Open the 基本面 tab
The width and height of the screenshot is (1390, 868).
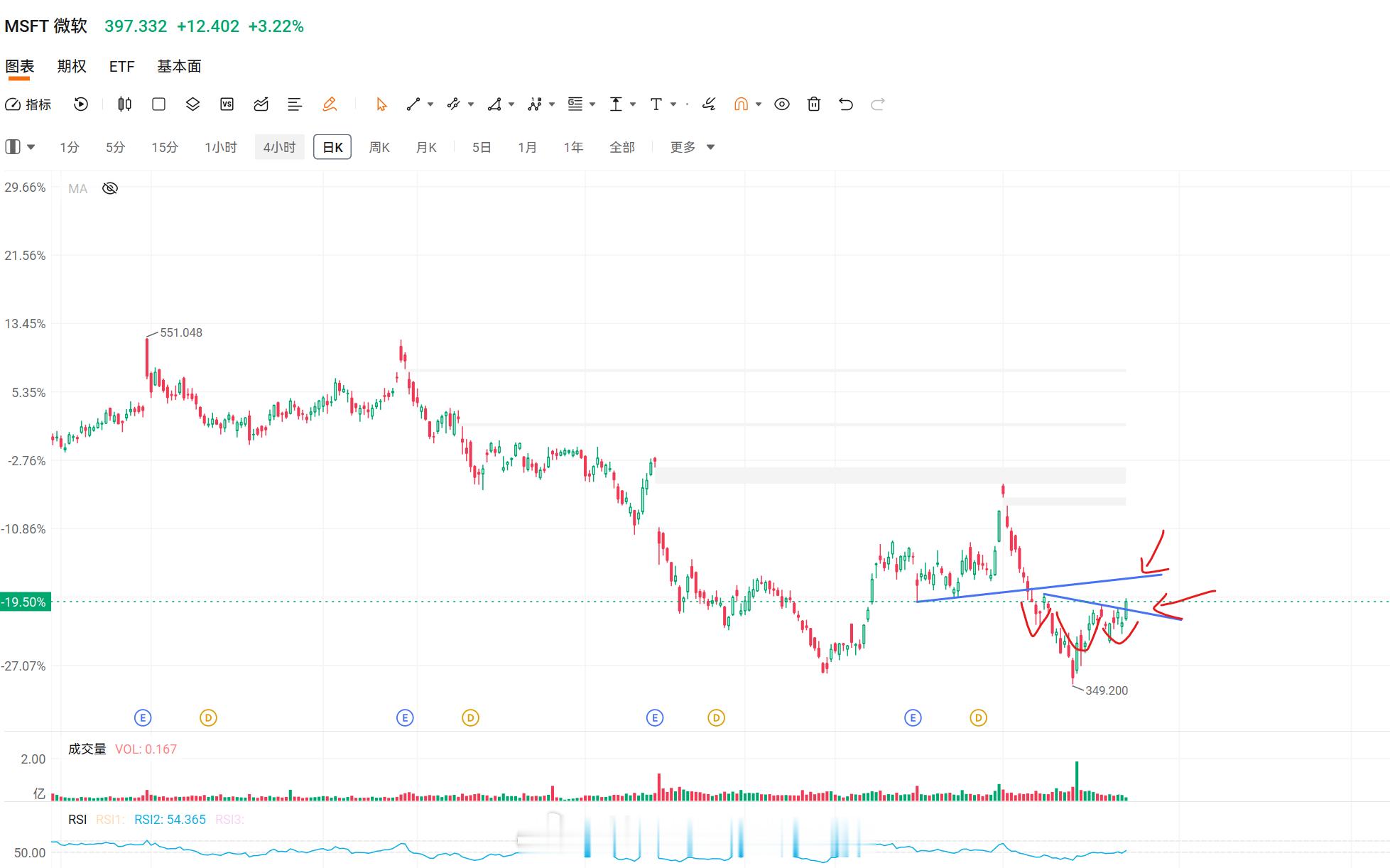pos(179,67)
